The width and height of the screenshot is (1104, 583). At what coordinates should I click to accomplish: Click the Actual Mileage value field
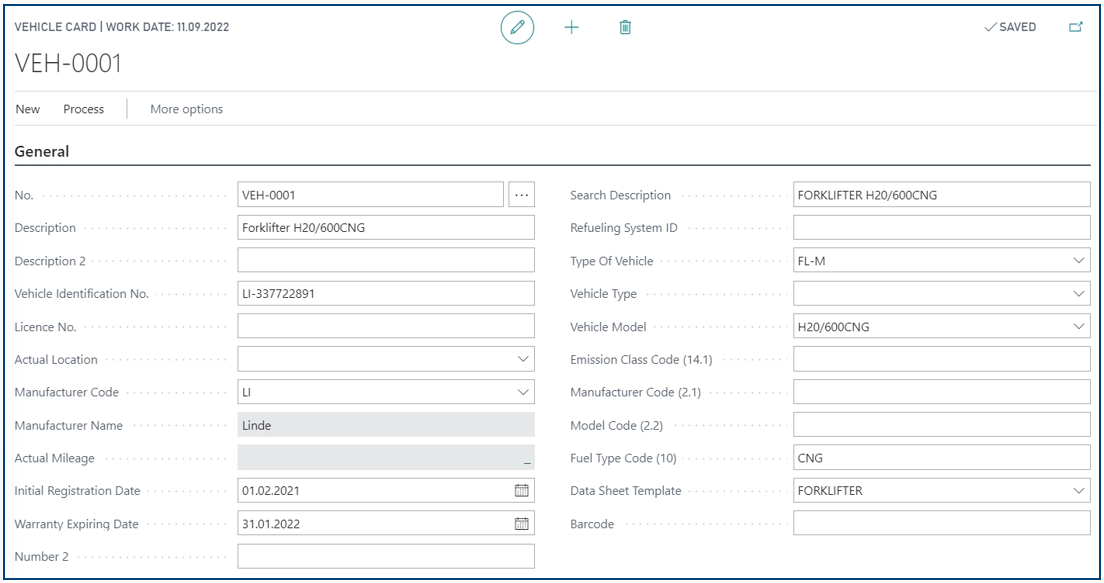[386, 458]
